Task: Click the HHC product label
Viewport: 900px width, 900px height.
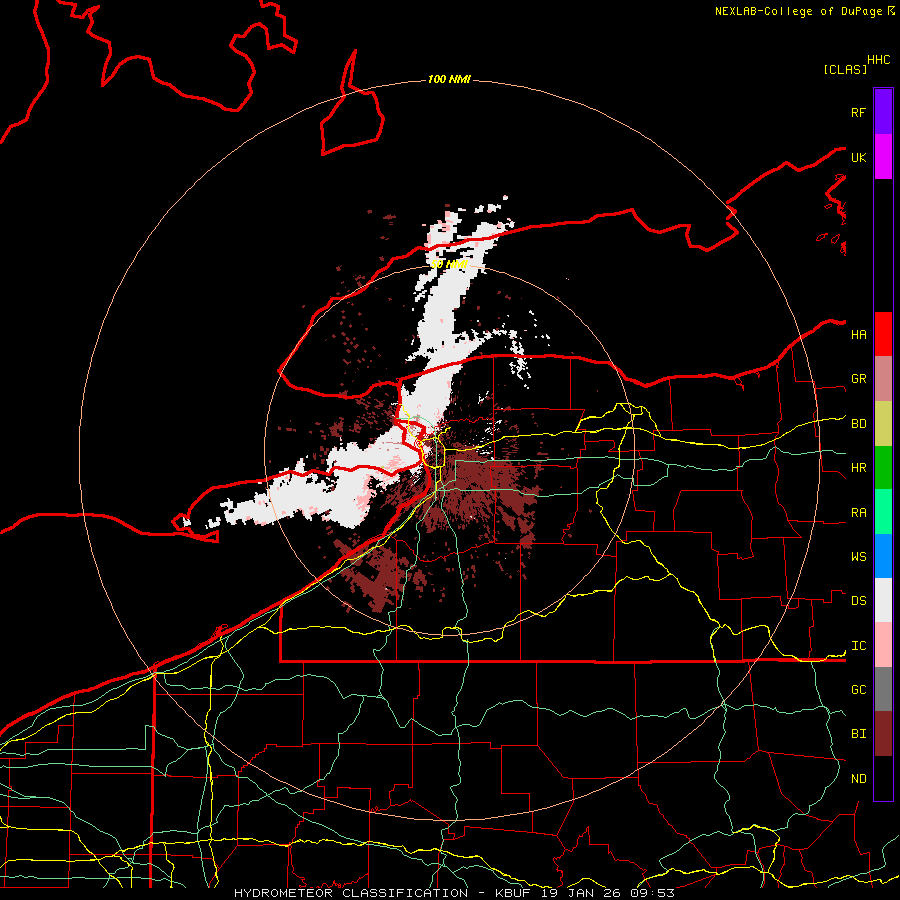Action: (x=879, y=60)
